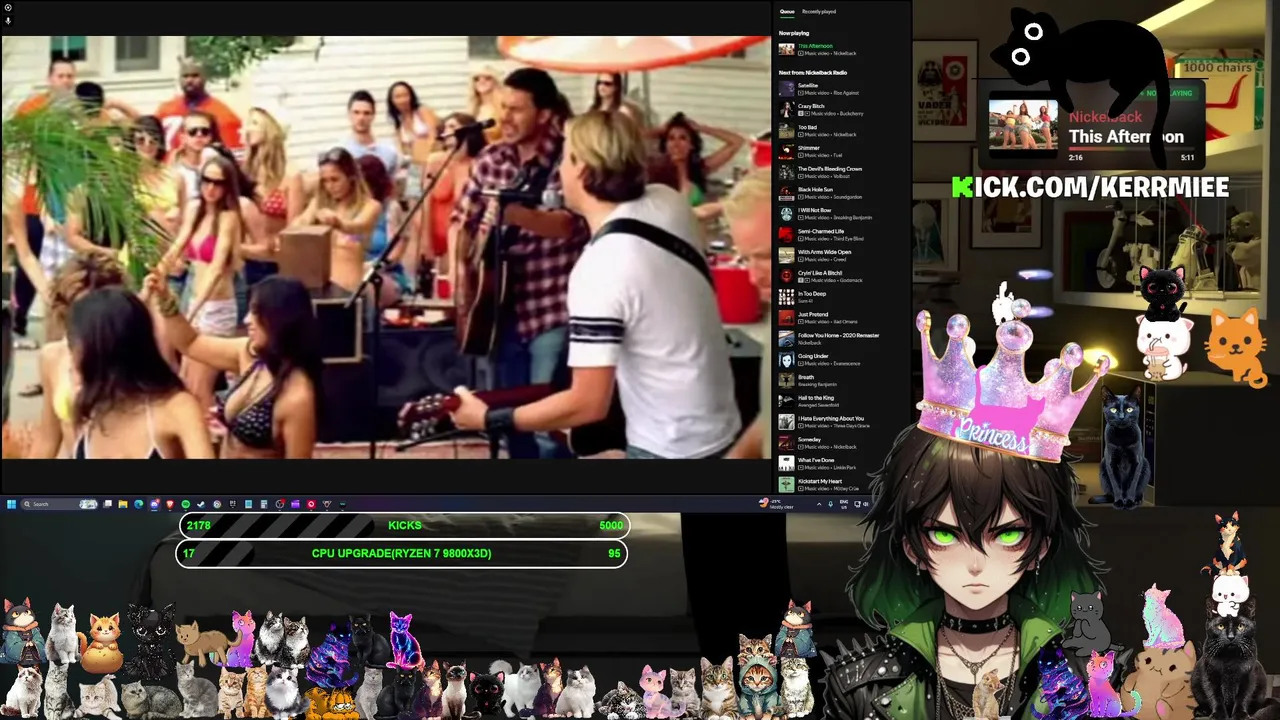
Task: Click the Satellite album art thumbnail
Action: coord(786,89)
